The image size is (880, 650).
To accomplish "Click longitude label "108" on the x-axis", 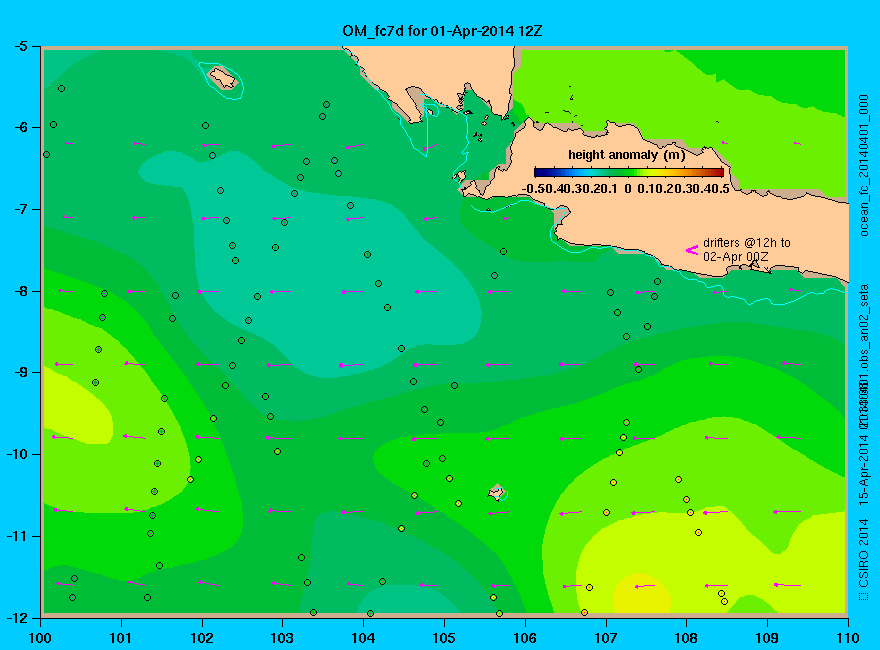I will tap(686, 638).
